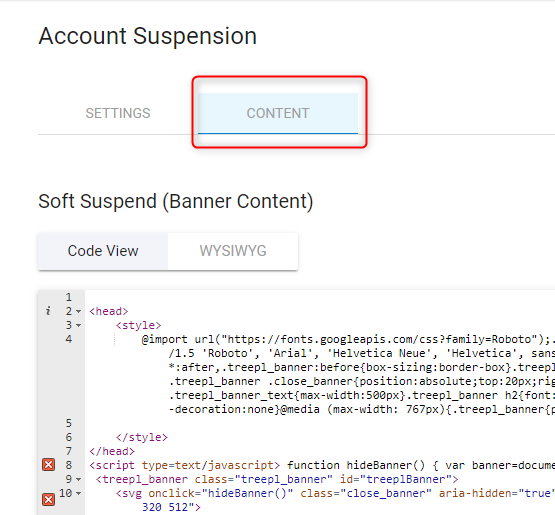Place cursor in the @import url line

348,339
